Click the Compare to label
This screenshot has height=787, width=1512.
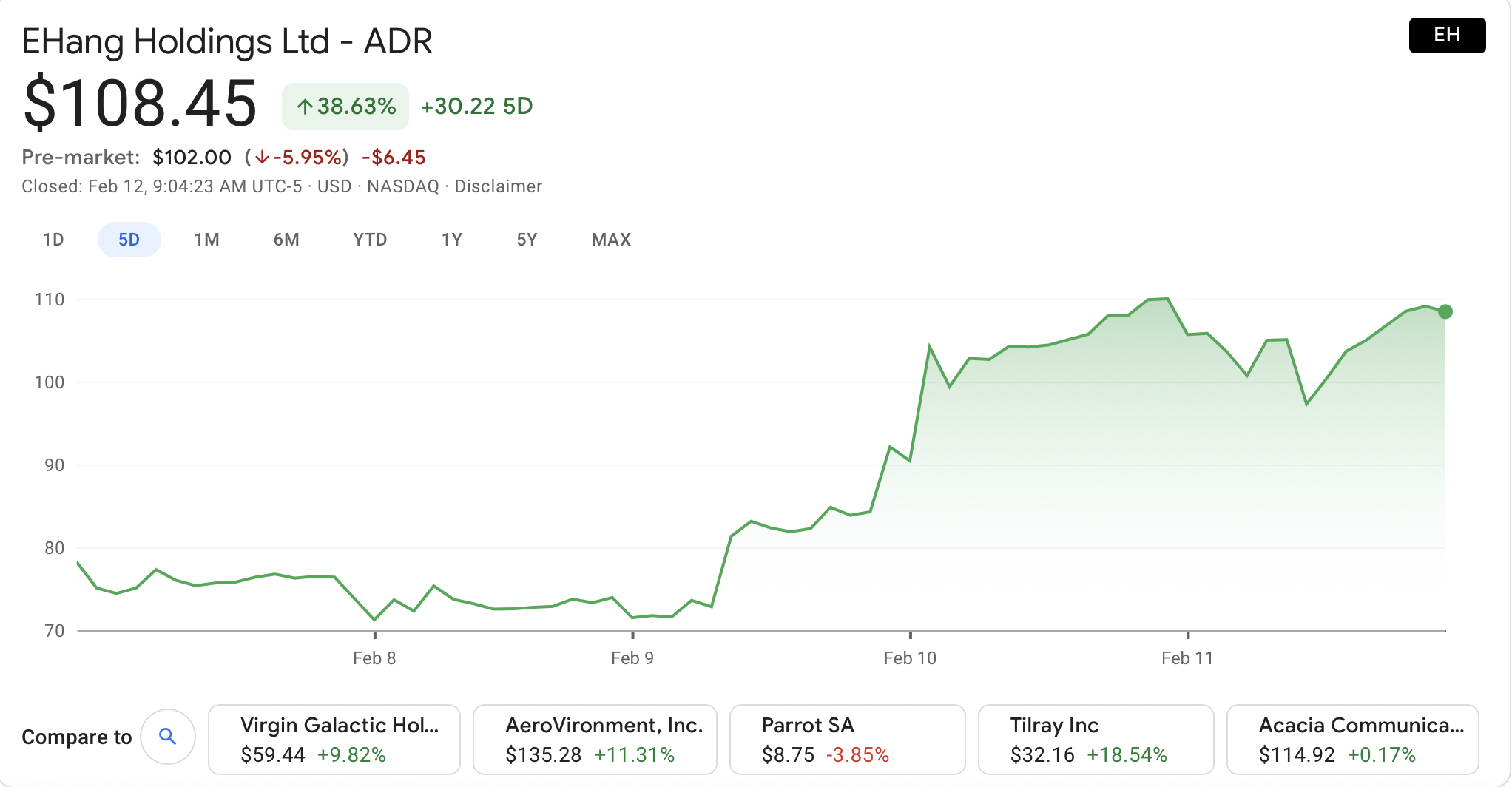point(77,737)
